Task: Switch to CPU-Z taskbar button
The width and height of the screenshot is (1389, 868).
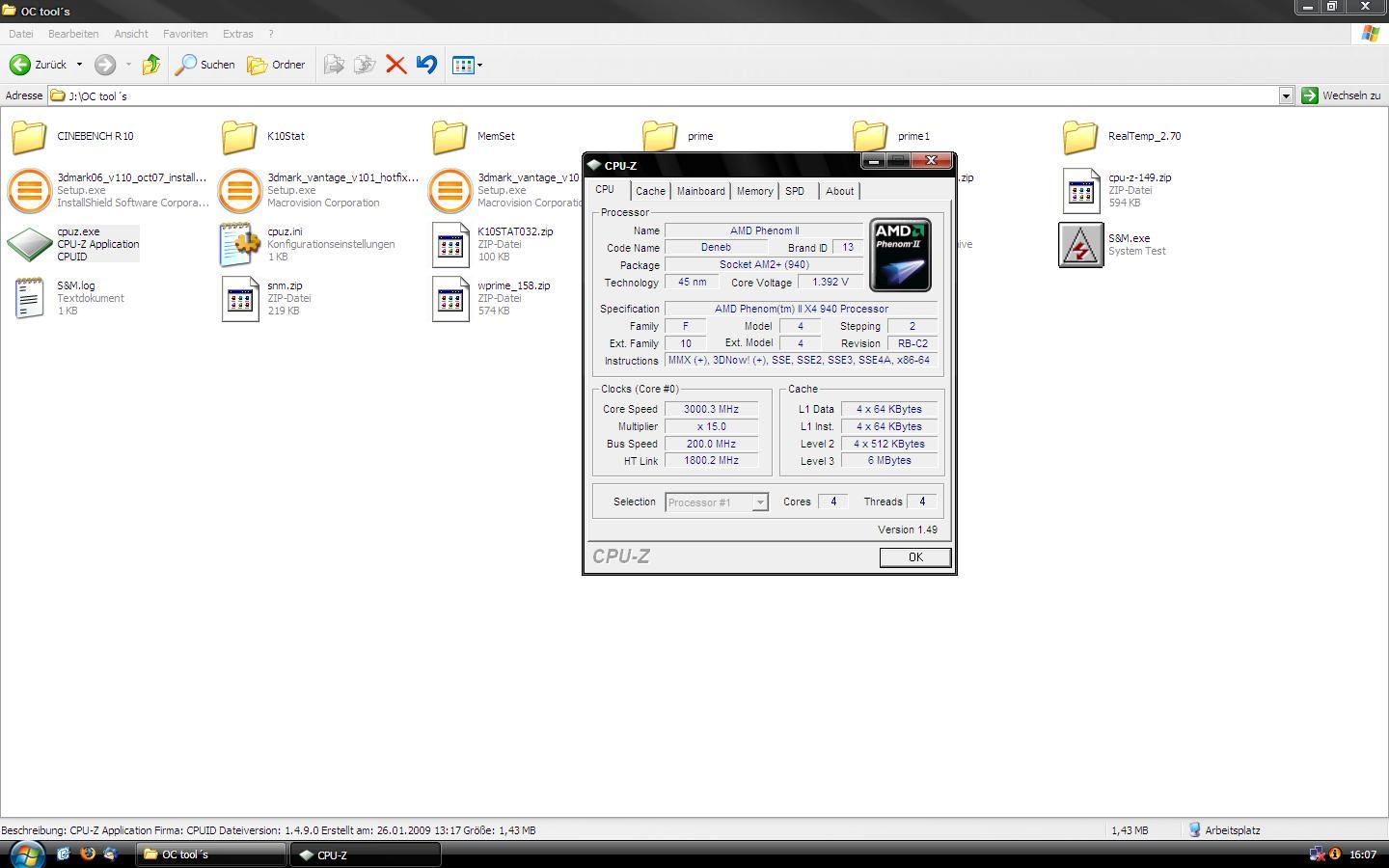Action: coord(366,854)
